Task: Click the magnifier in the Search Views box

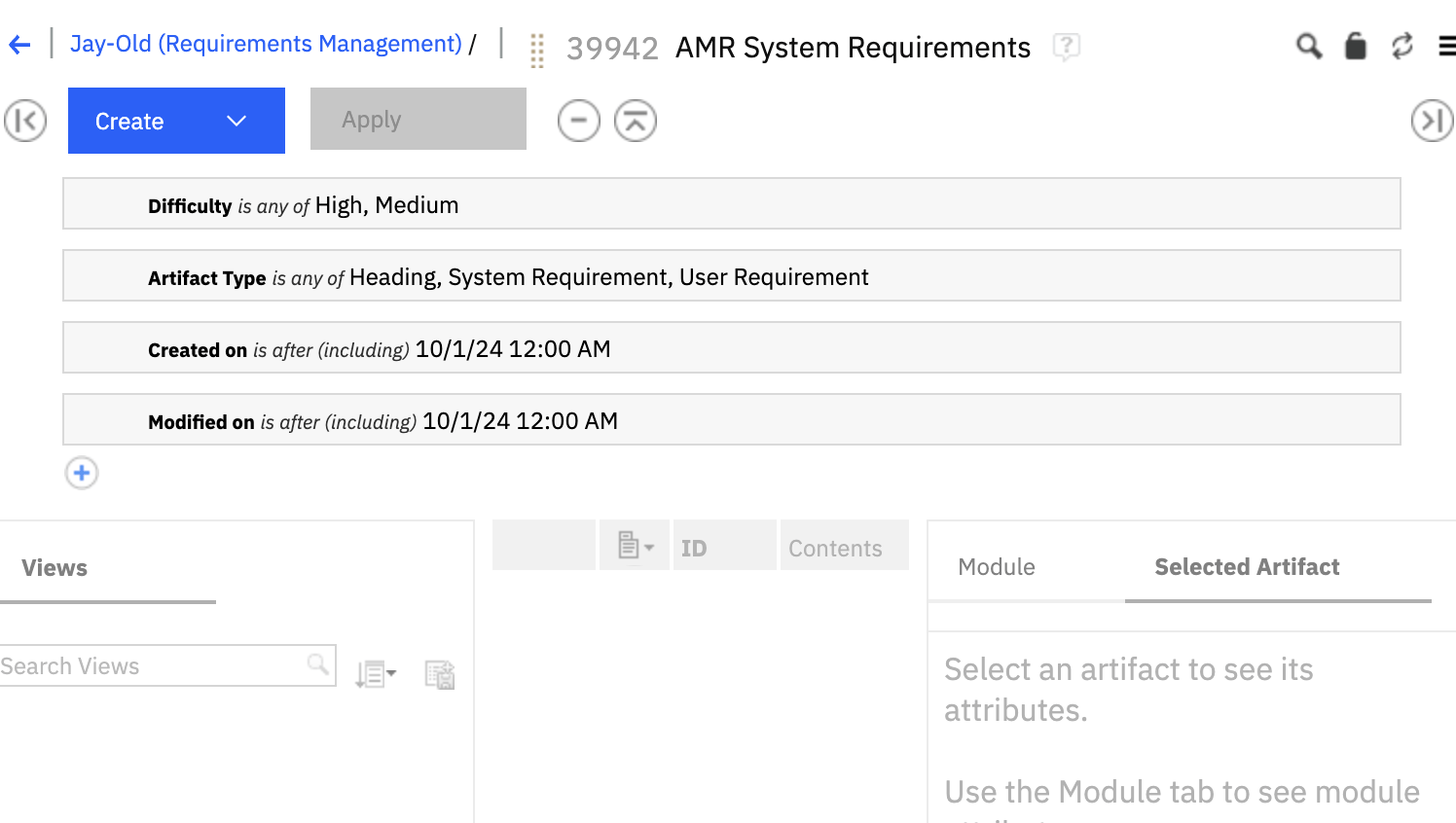Action: pos(317,664)
